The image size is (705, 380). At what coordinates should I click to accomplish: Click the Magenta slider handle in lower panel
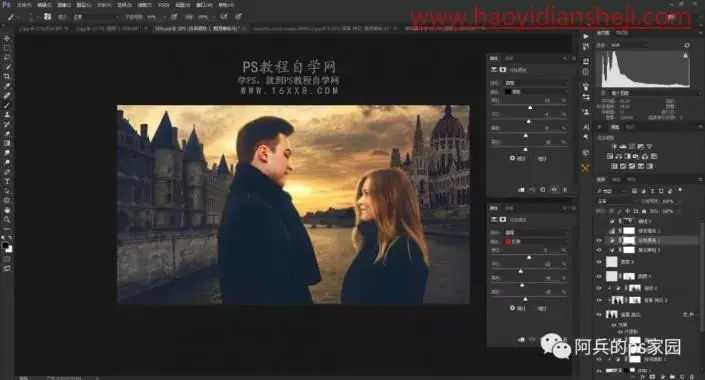521,271
